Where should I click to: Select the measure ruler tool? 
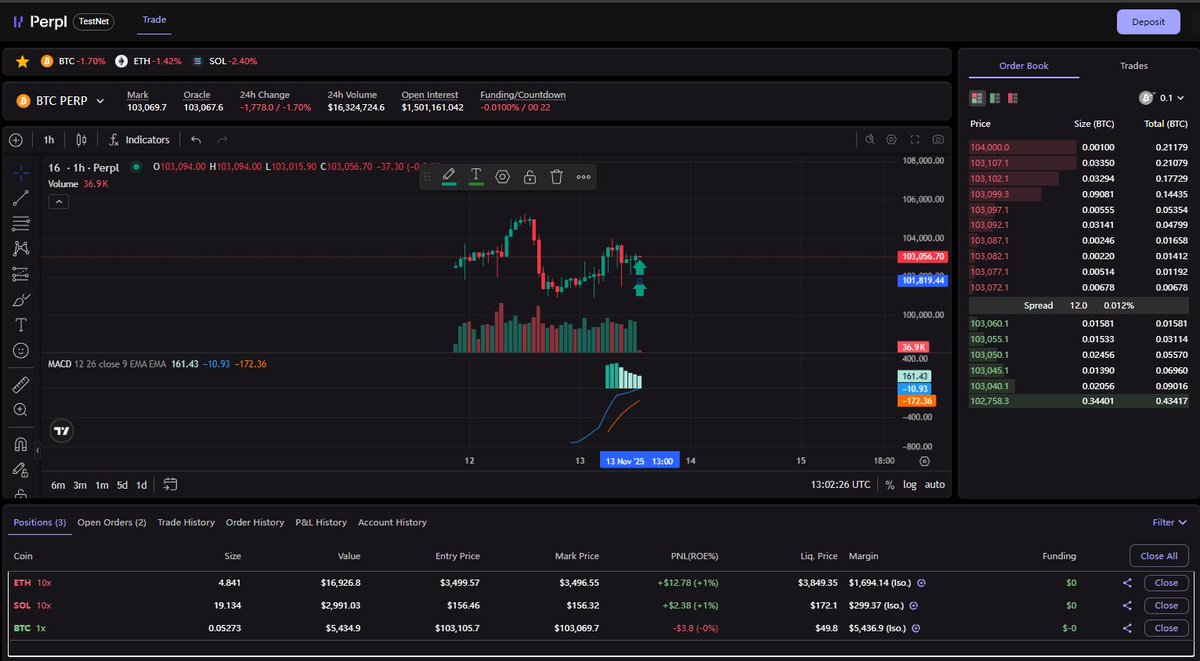click(20, 382)
